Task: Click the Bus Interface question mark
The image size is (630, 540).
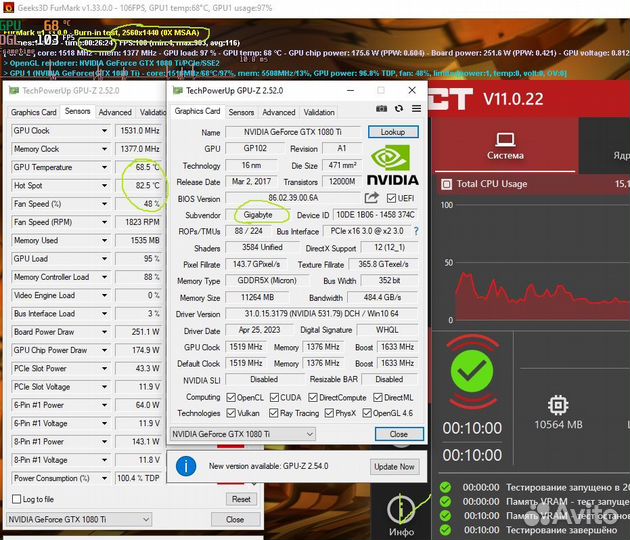Action: click(x=416, y=231)
